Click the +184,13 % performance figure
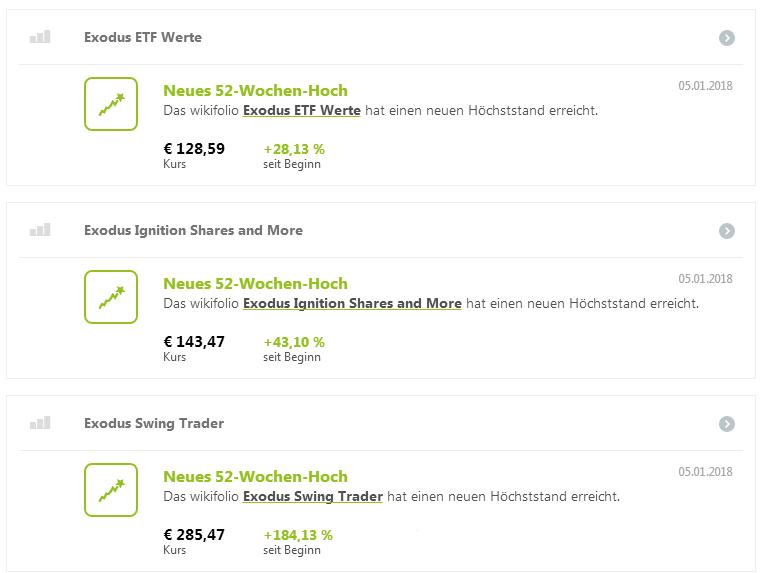Image resolution: width=763 pixels, height=573 pixels. [298, 535]
